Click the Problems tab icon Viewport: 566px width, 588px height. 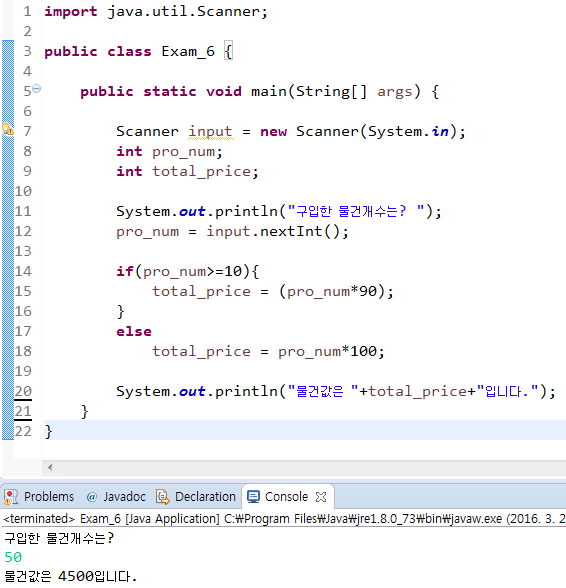[x=11, y=497]
